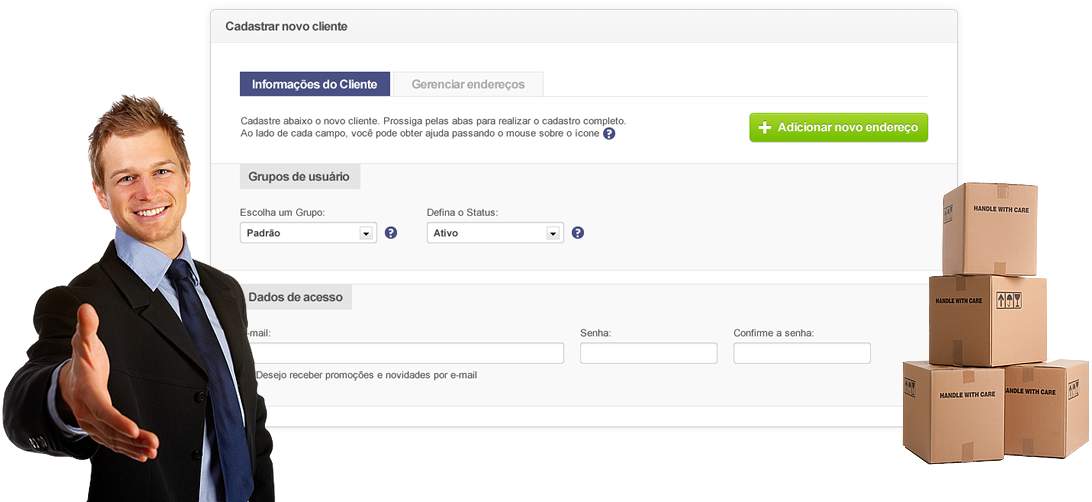Open the Gerenciar endereços tab

(468, 84)
